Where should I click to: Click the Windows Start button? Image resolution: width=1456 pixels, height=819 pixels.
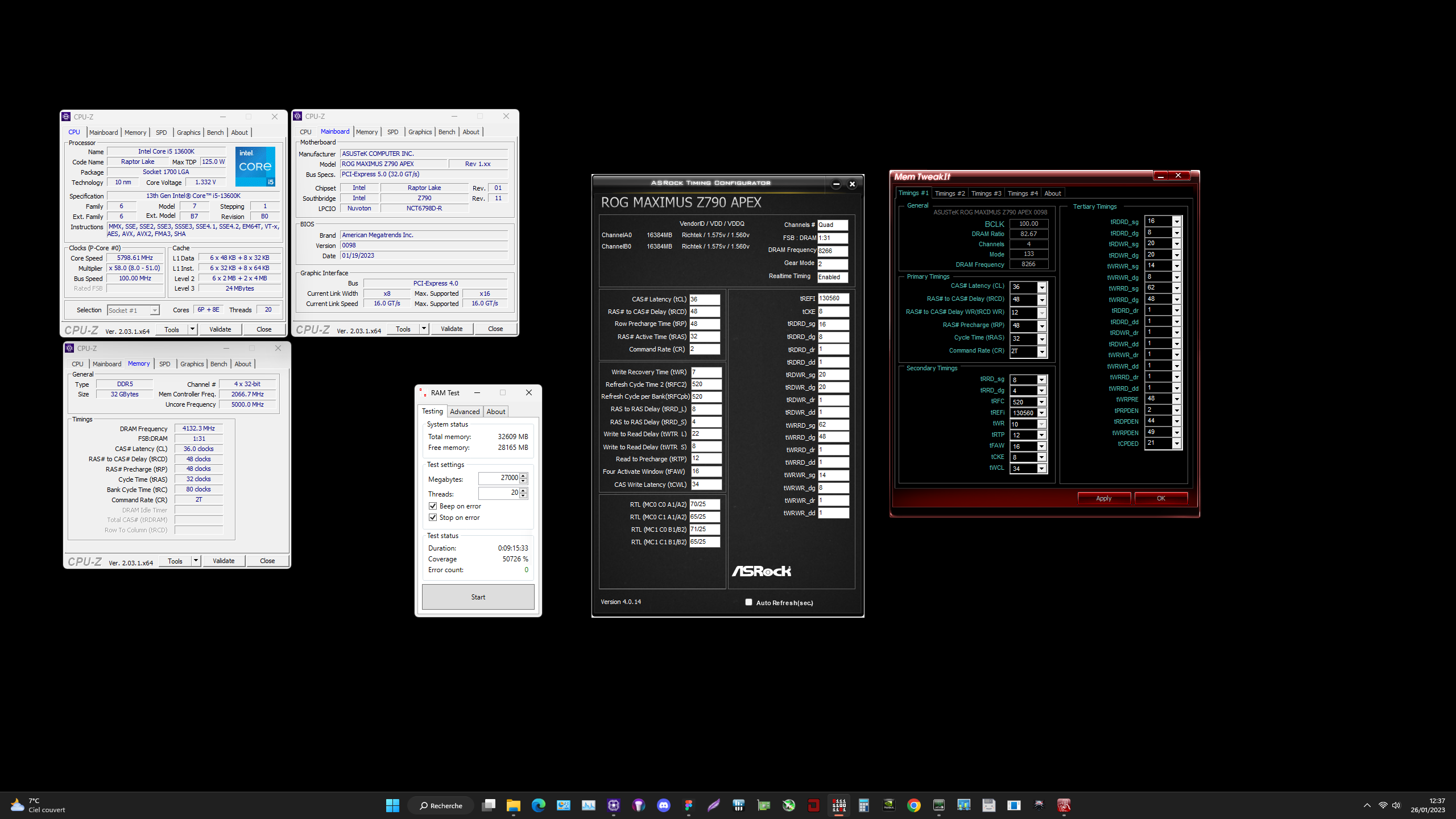(392, 805)
